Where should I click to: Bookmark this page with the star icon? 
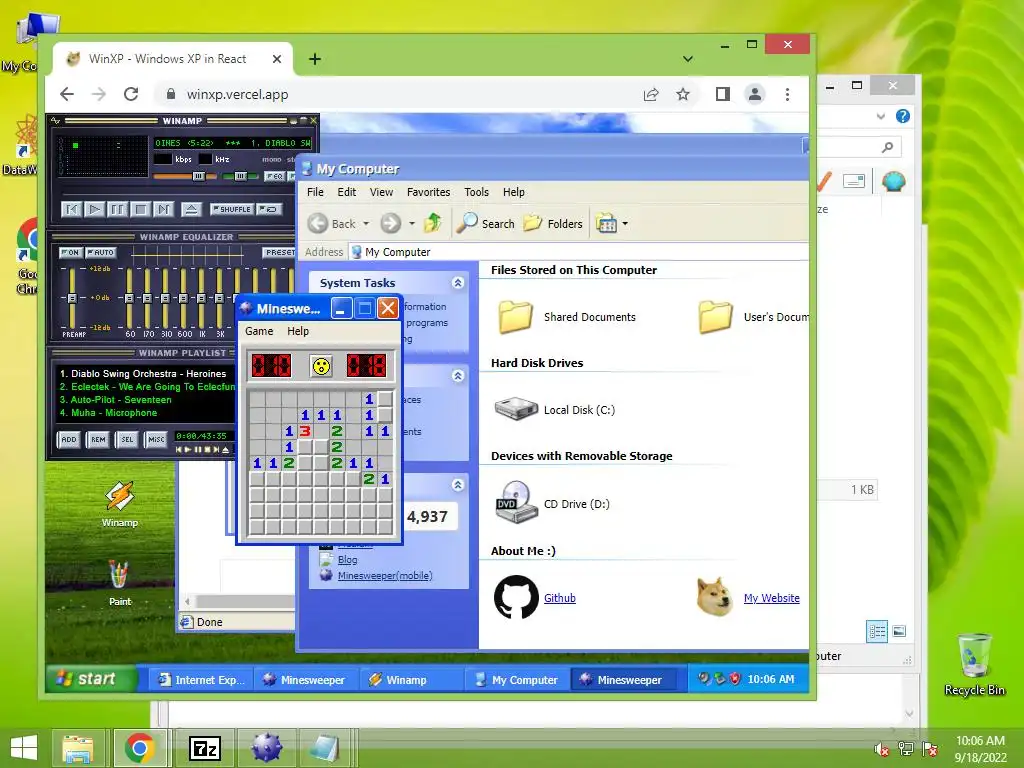pos(682,94)
